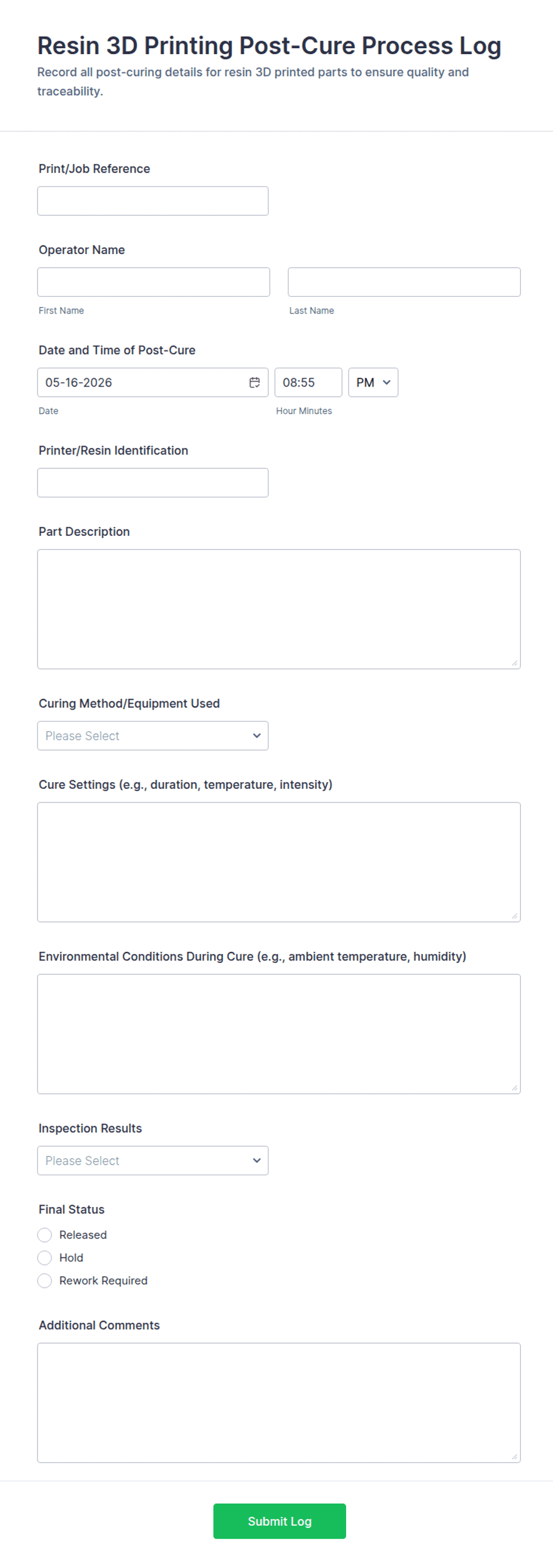
Task: Click the green Submit Log button
Action: pyautogui.click(x=279, y=1521)
